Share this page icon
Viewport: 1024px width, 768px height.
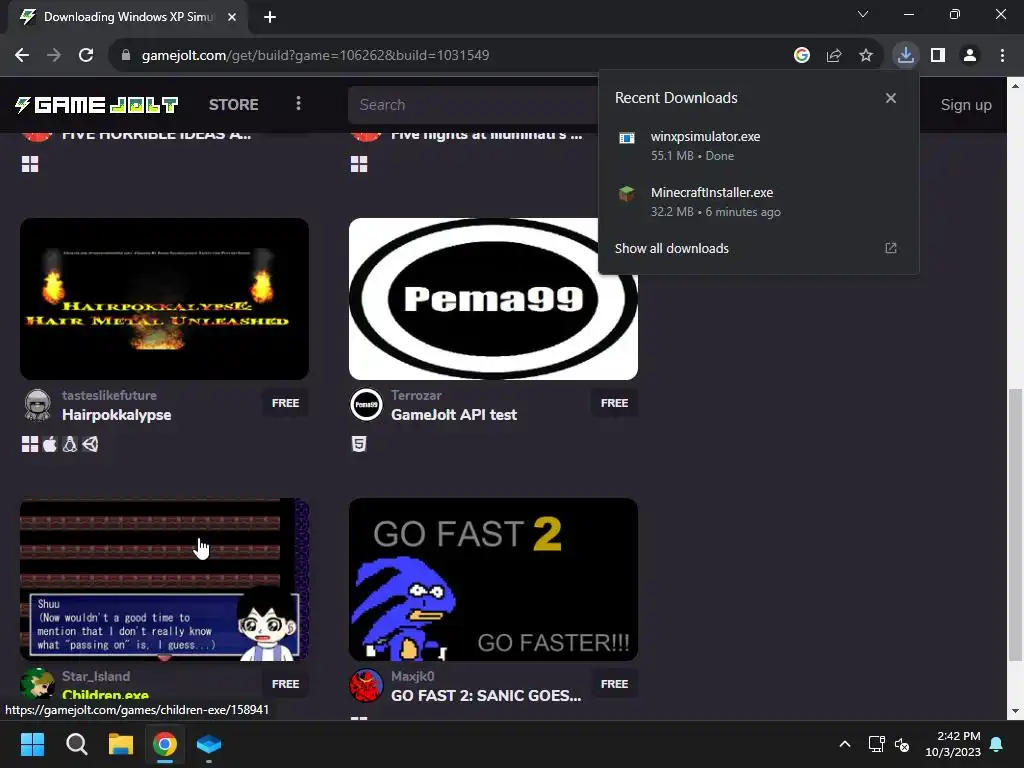coord(834,55)
